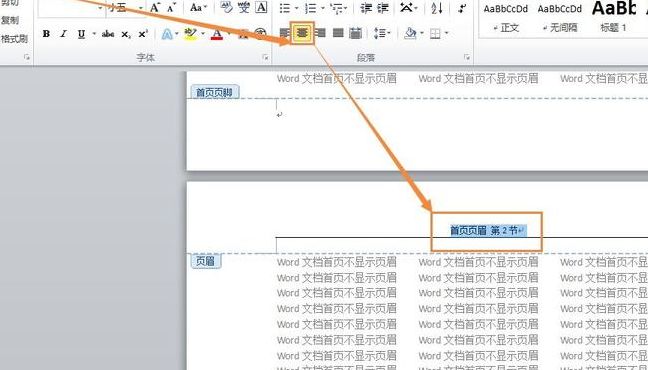Select the 无间隔 style

pyautogui.click(x=560, y=28)
